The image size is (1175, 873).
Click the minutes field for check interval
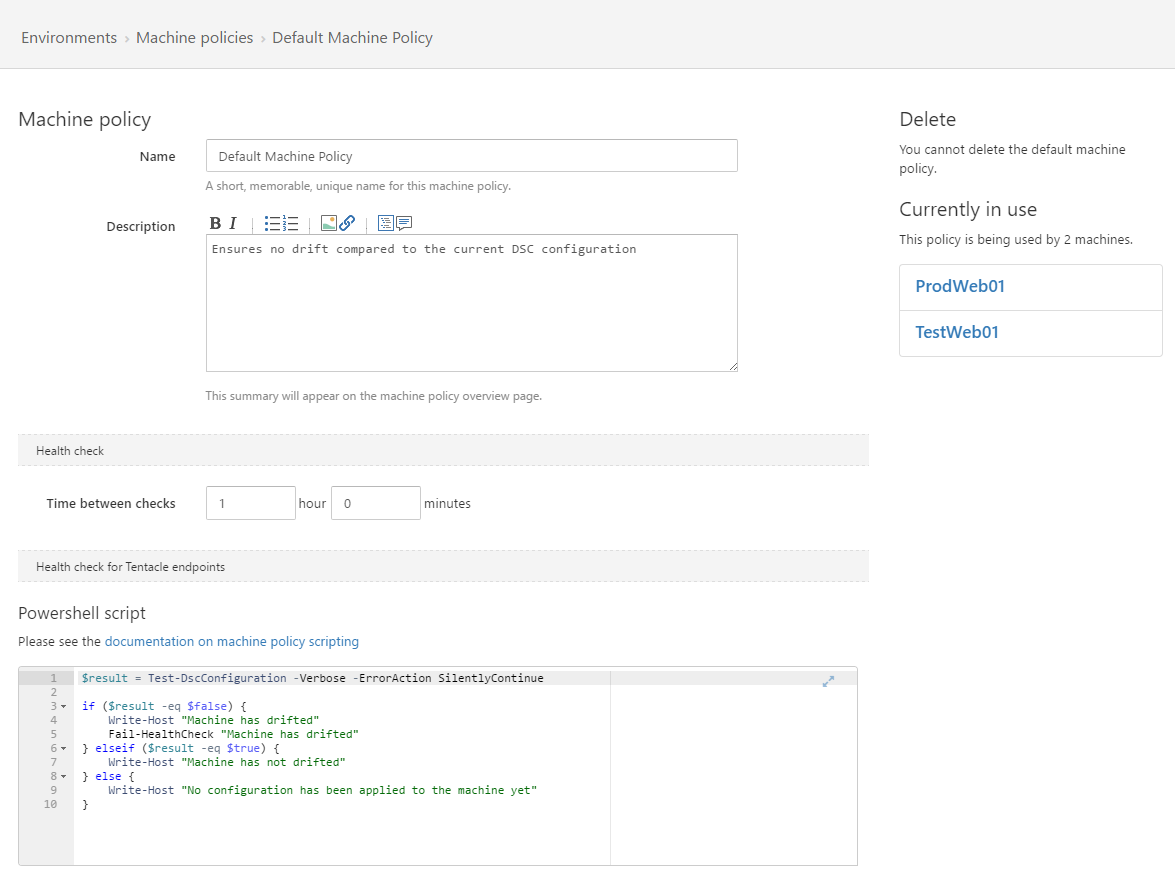(x=375, y=503)
